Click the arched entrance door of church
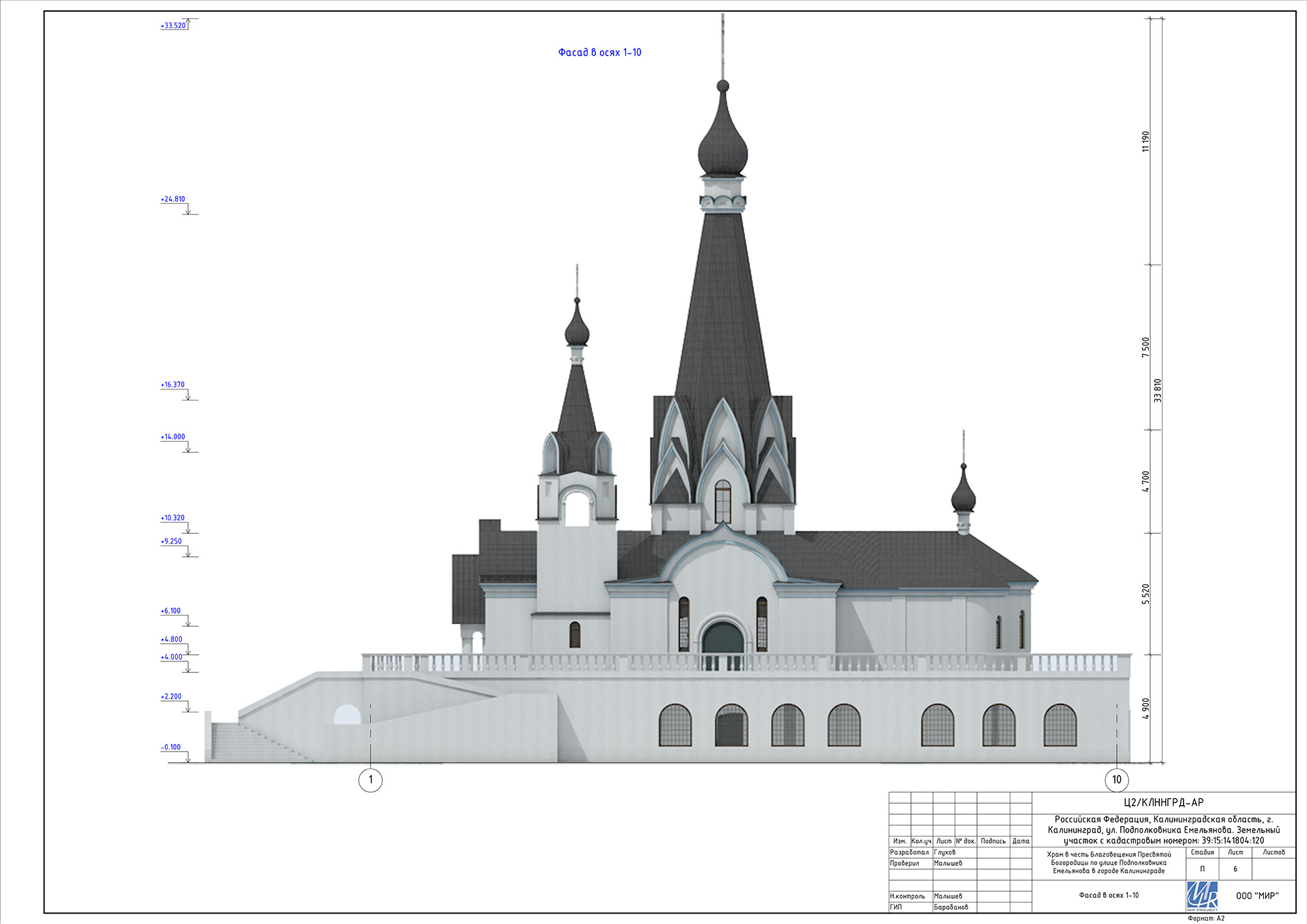 coord(723,638)
